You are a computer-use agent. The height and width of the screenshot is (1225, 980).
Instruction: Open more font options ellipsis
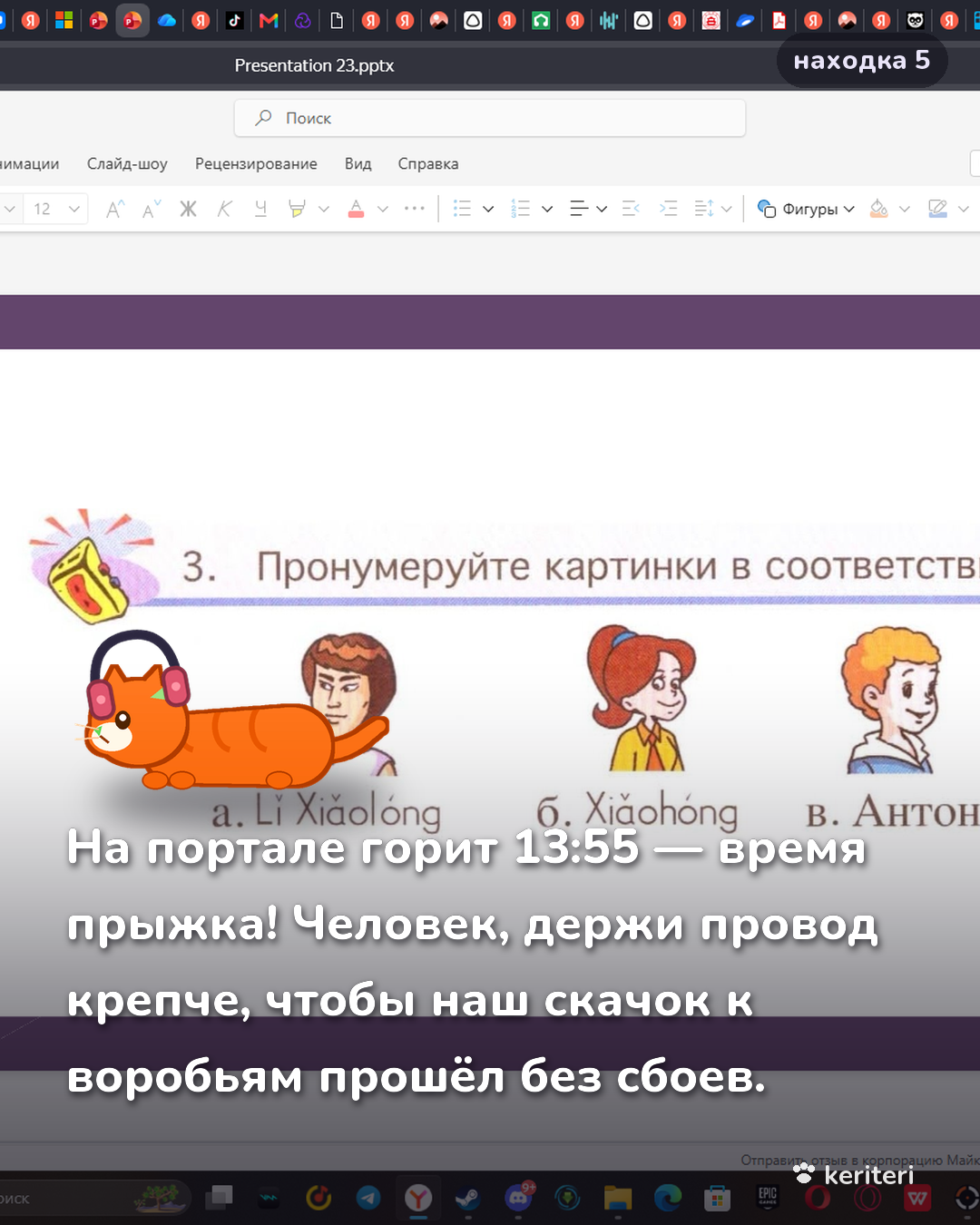point(415,209)
